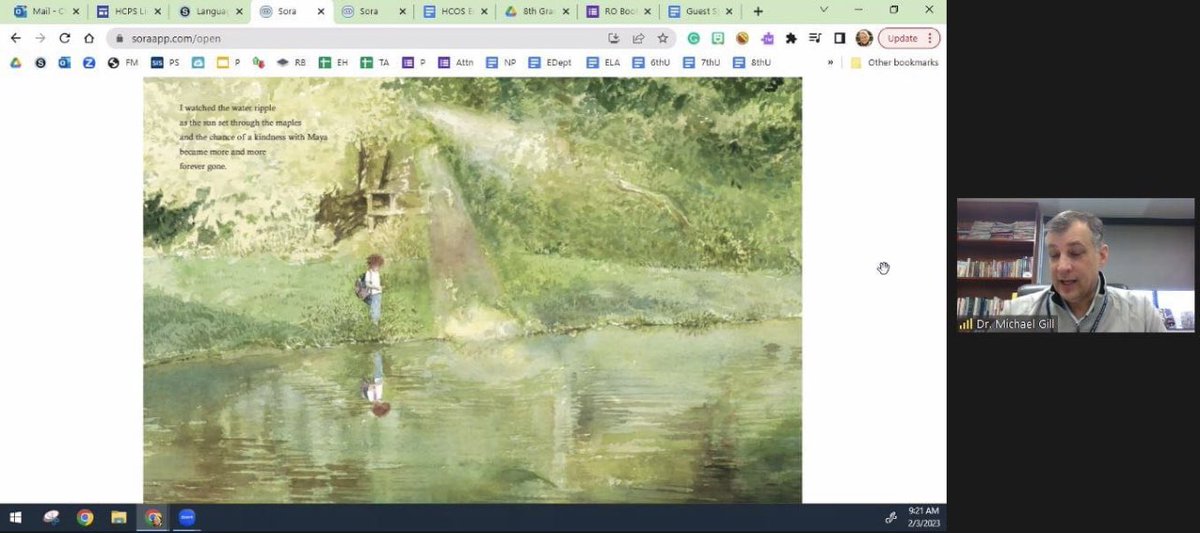Image resolution: width=1200 pixels, height=533 pixels.
Task: Open the Chrome profile avatar
Action: 864,38
